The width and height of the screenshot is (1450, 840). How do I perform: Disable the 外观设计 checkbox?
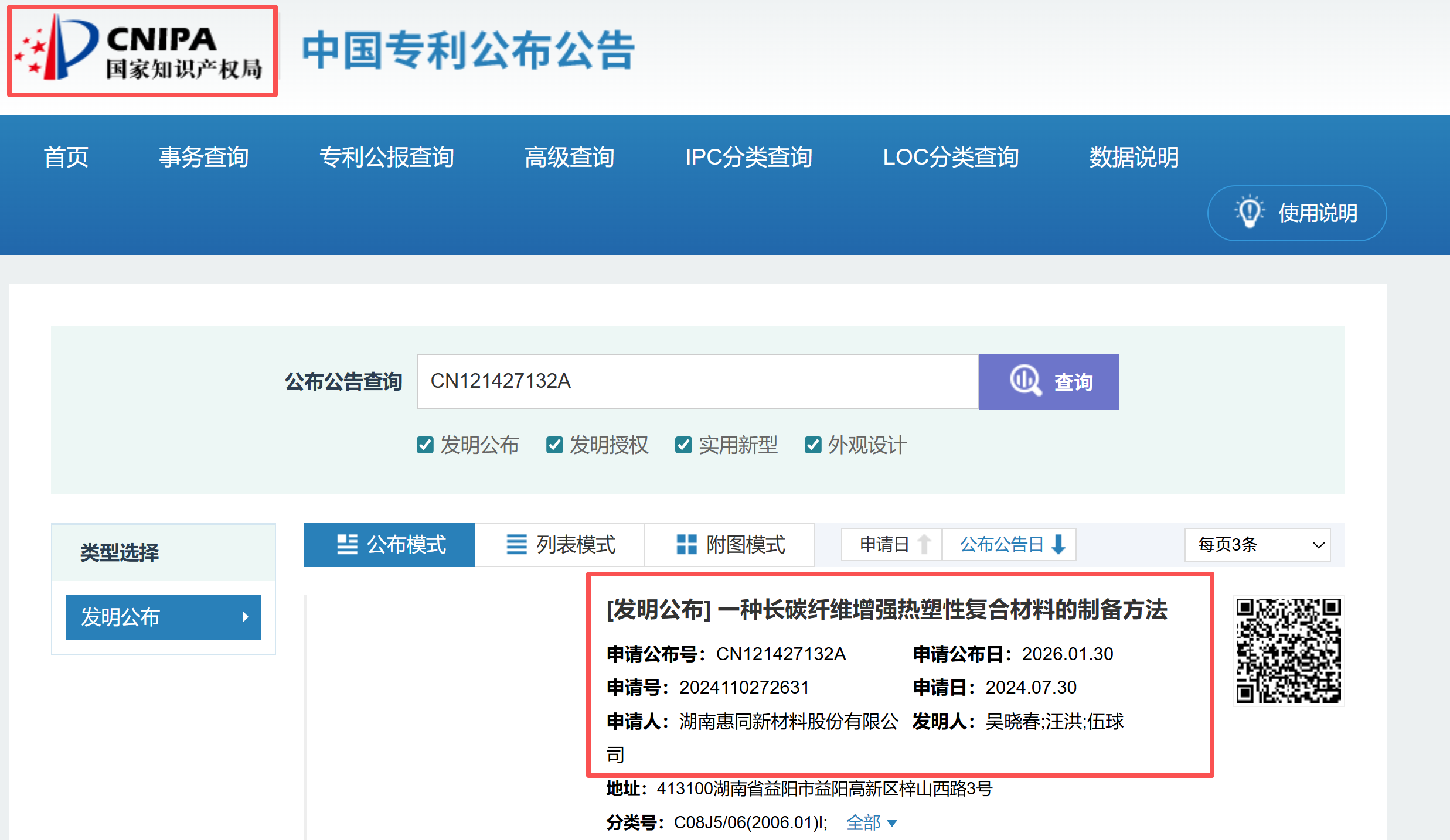point(813,445)
